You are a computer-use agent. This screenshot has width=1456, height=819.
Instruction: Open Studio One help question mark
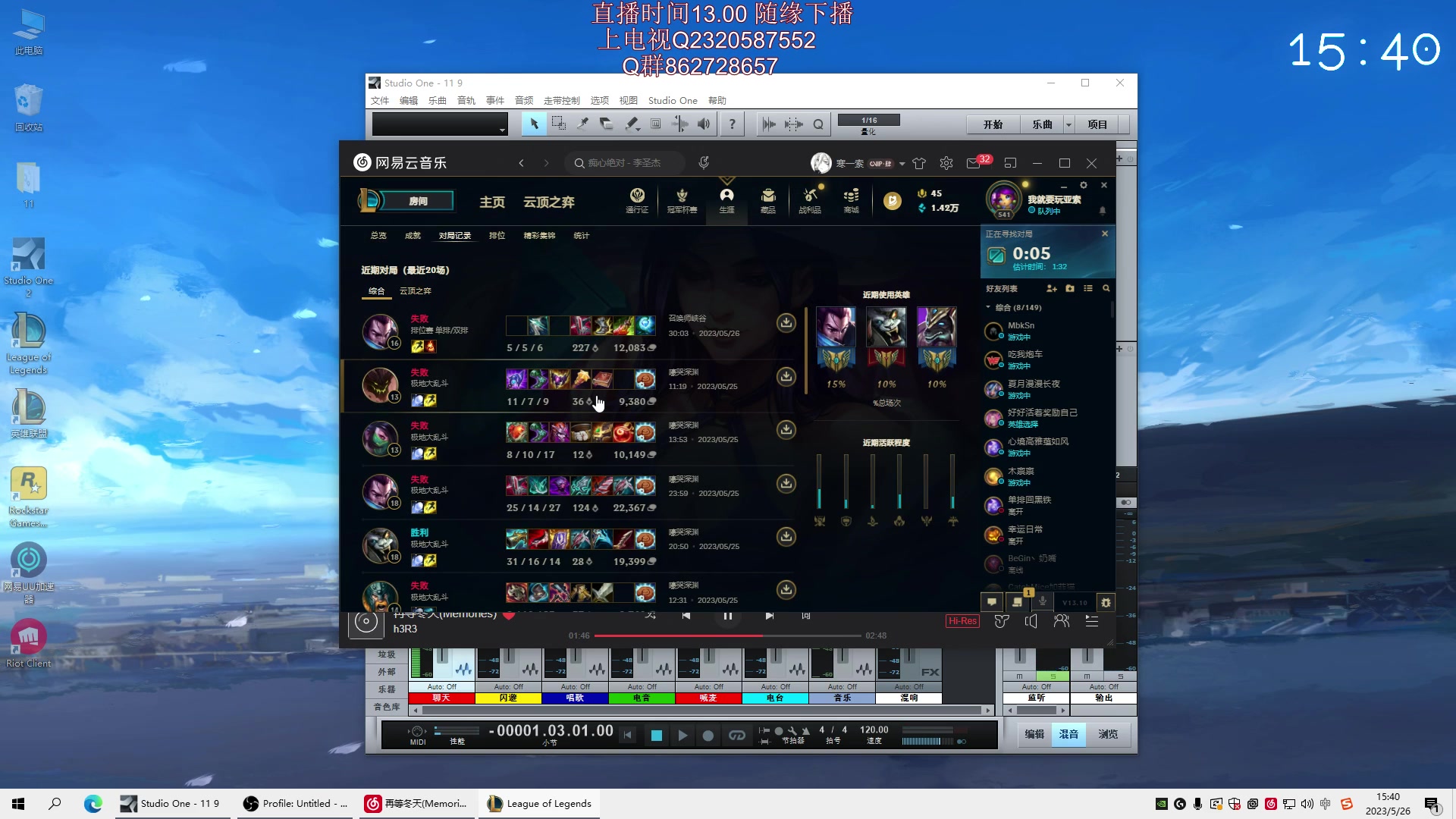732,124
